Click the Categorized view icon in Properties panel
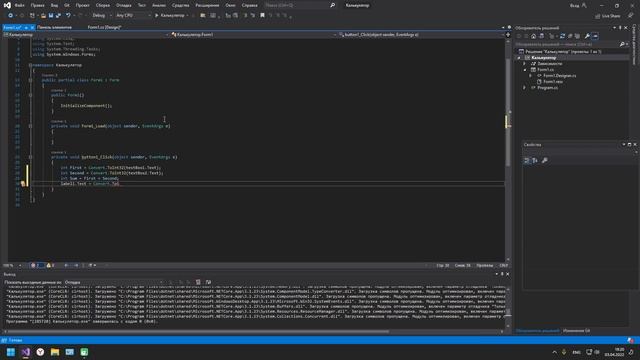Viewport: 640px width, 360px height. point(527,160)
